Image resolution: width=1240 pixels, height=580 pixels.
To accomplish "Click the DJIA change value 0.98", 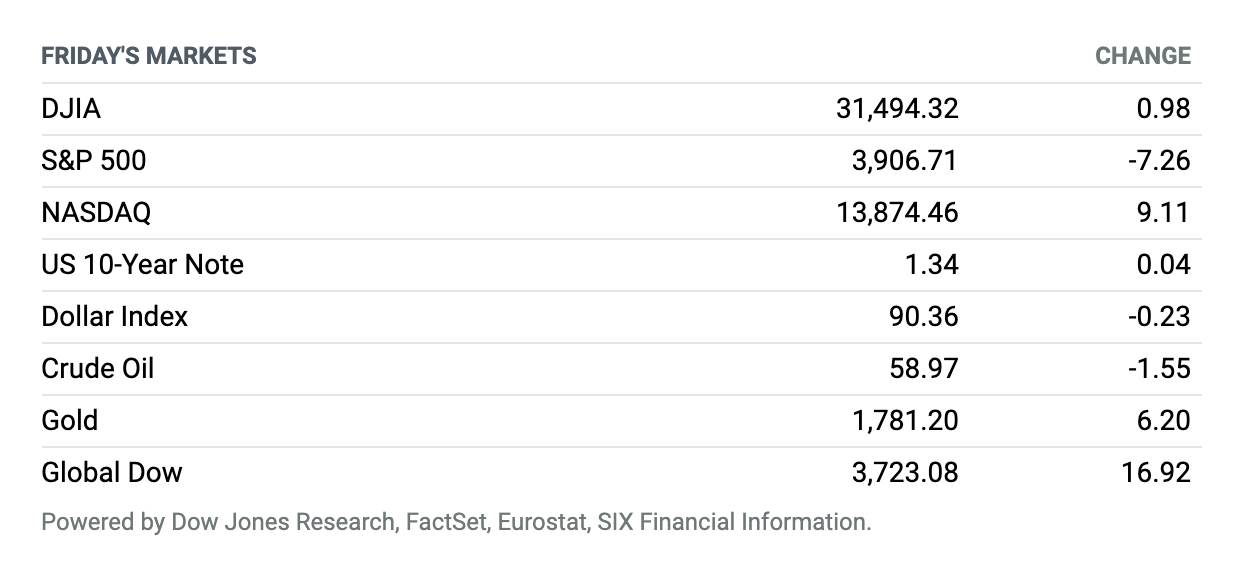I will [1163, 108].
